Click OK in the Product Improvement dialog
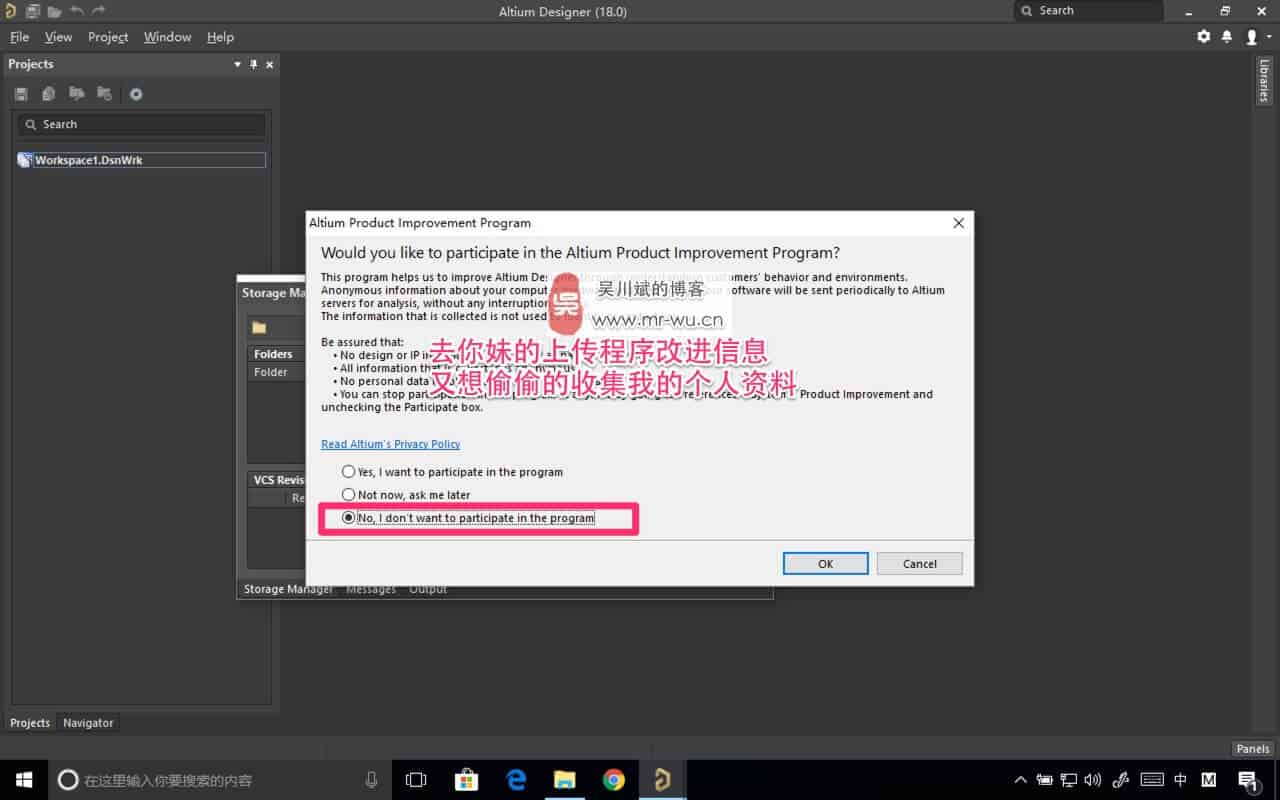The image size is (1280, 800). pyautogui.click(x=825, y=564)
